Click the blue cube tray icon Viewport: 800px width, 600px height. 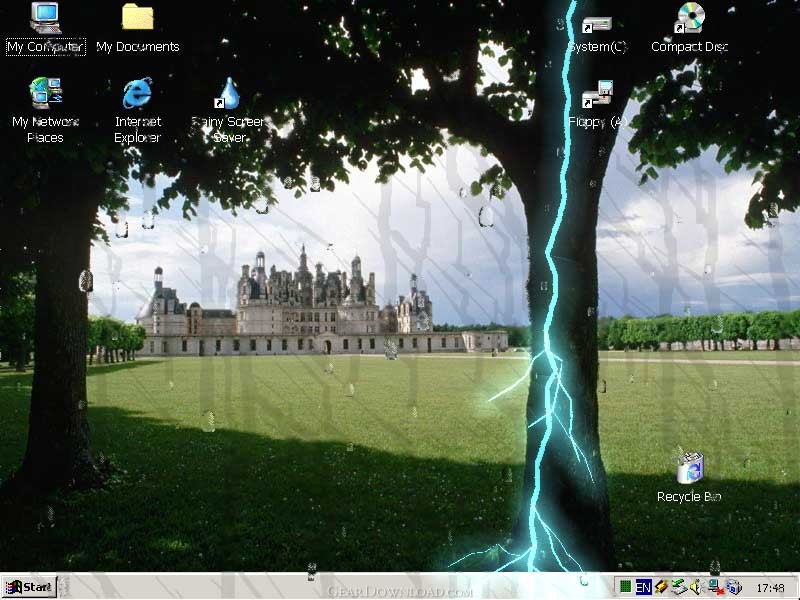coord(733,587)
